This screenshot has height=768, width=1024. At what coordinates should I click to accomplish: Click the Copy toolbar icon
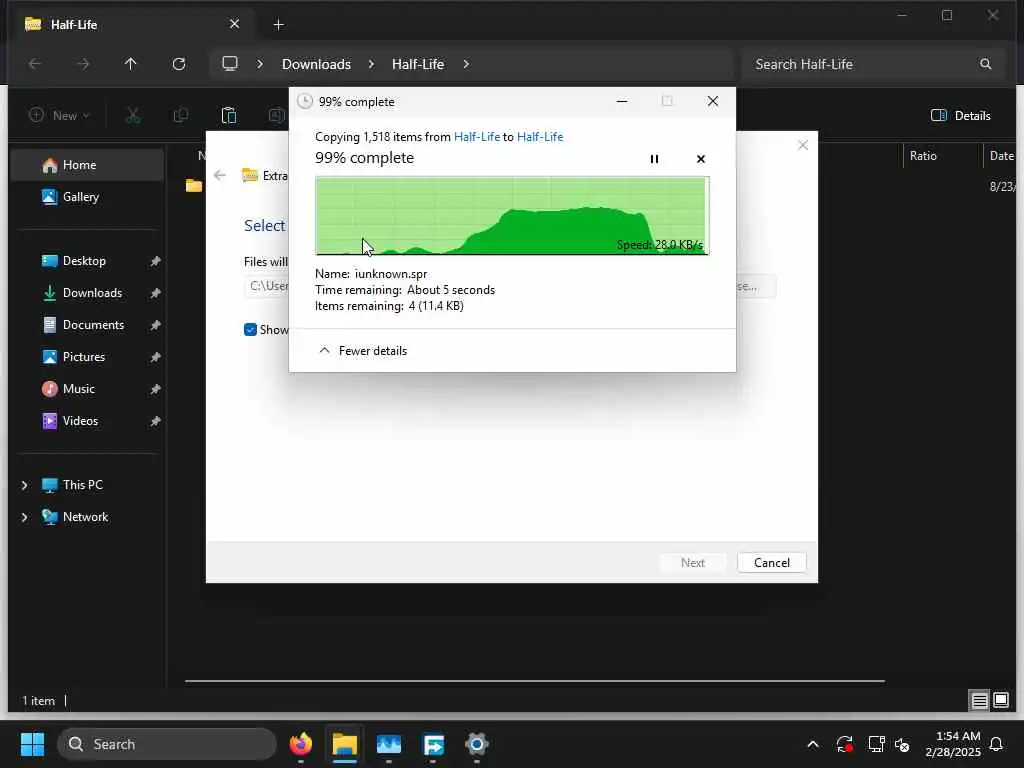(181, 116)
